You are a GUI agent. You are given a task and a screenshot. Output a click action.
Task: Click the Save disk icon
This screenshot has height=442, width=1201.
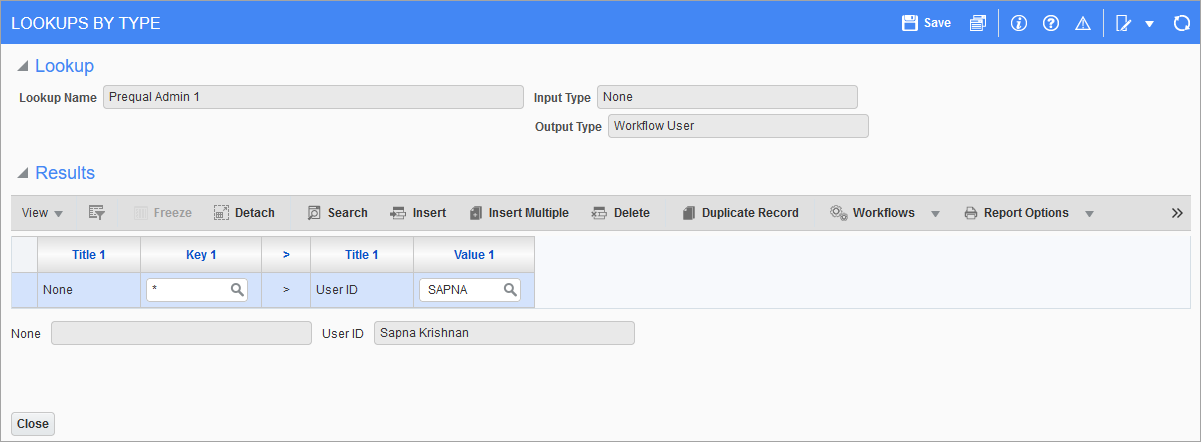[x=909, y=23]
